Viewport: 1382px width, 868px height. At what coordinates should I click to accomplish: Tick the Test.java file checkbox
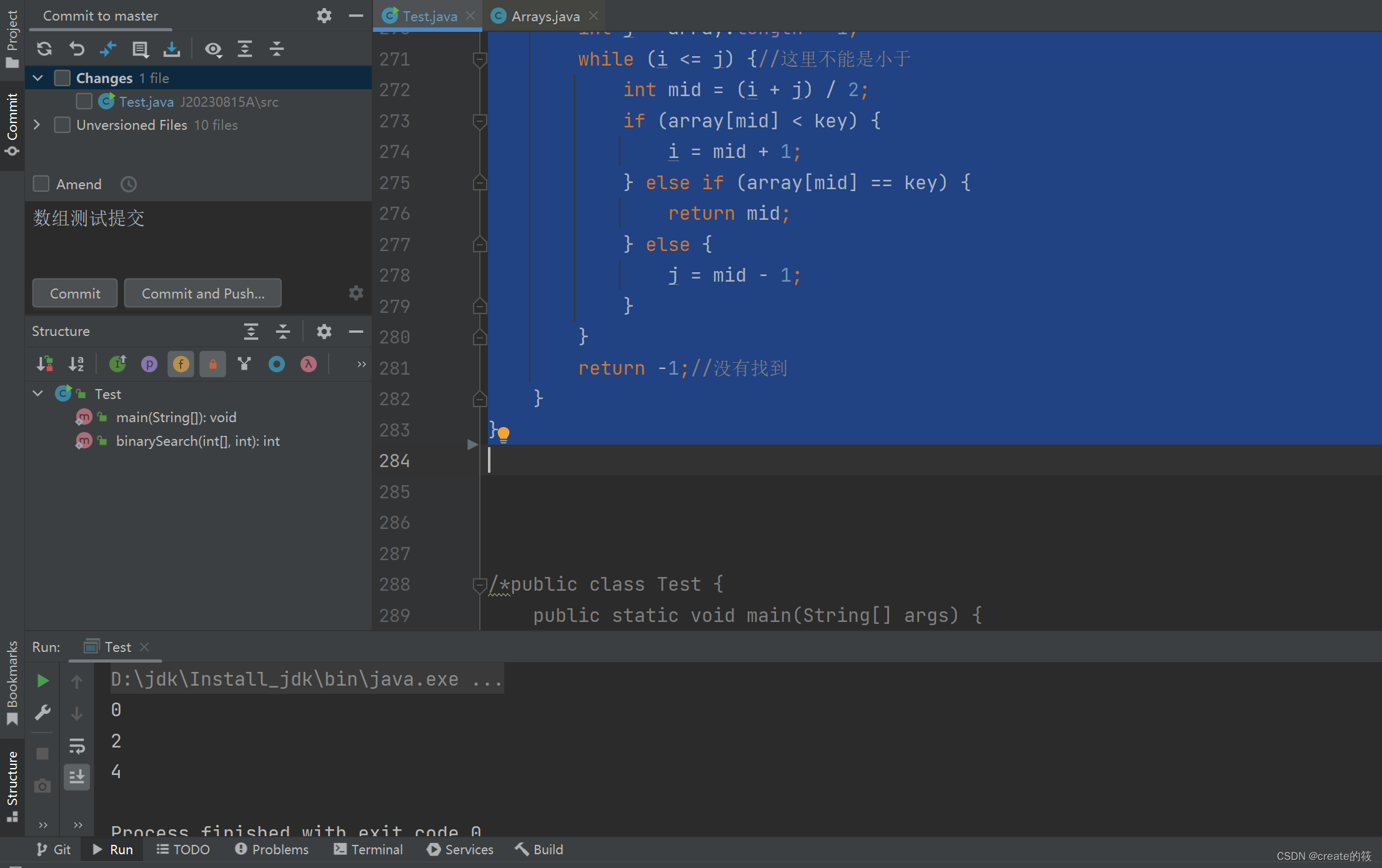click(84, 101)
